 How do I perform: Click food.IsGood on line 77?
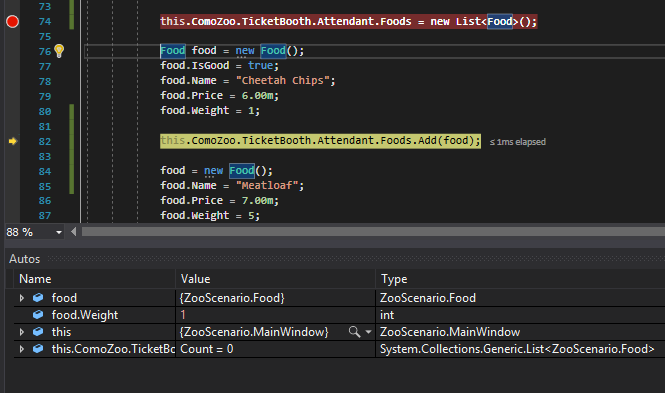tap(194, 65)
